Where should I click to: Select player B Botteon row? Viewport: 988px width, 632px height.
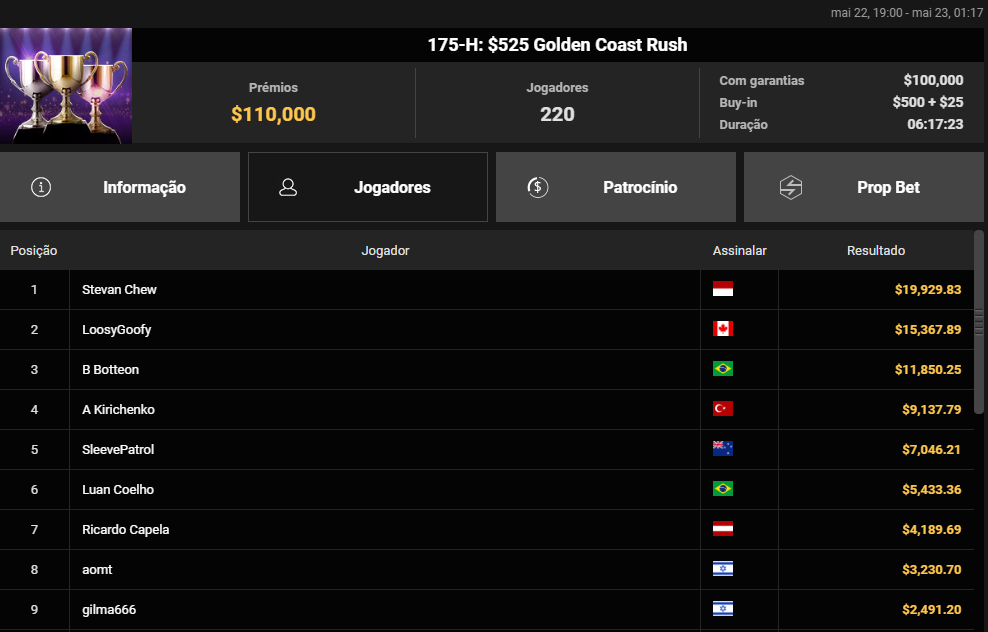tap(487, 369)
